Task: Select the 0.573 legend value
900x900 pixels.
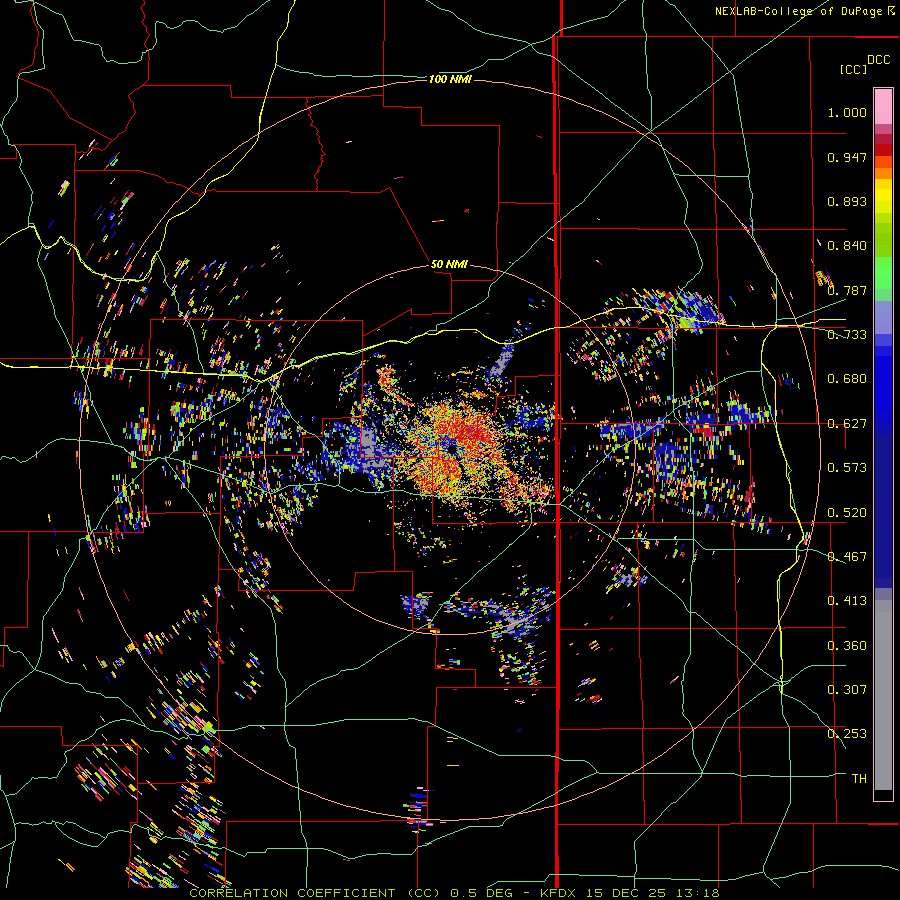Action: (x=847, y=468)
